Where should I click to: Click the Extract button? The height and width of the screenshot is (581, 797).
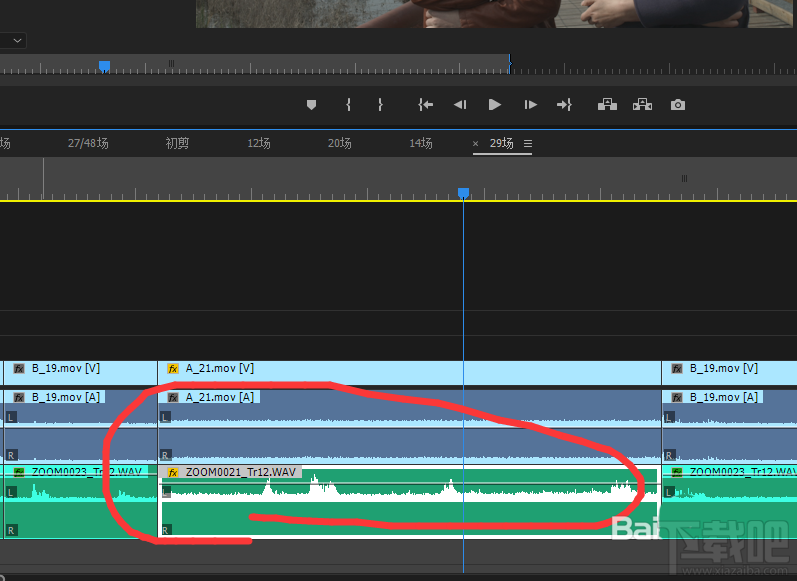tap(642, 105)
